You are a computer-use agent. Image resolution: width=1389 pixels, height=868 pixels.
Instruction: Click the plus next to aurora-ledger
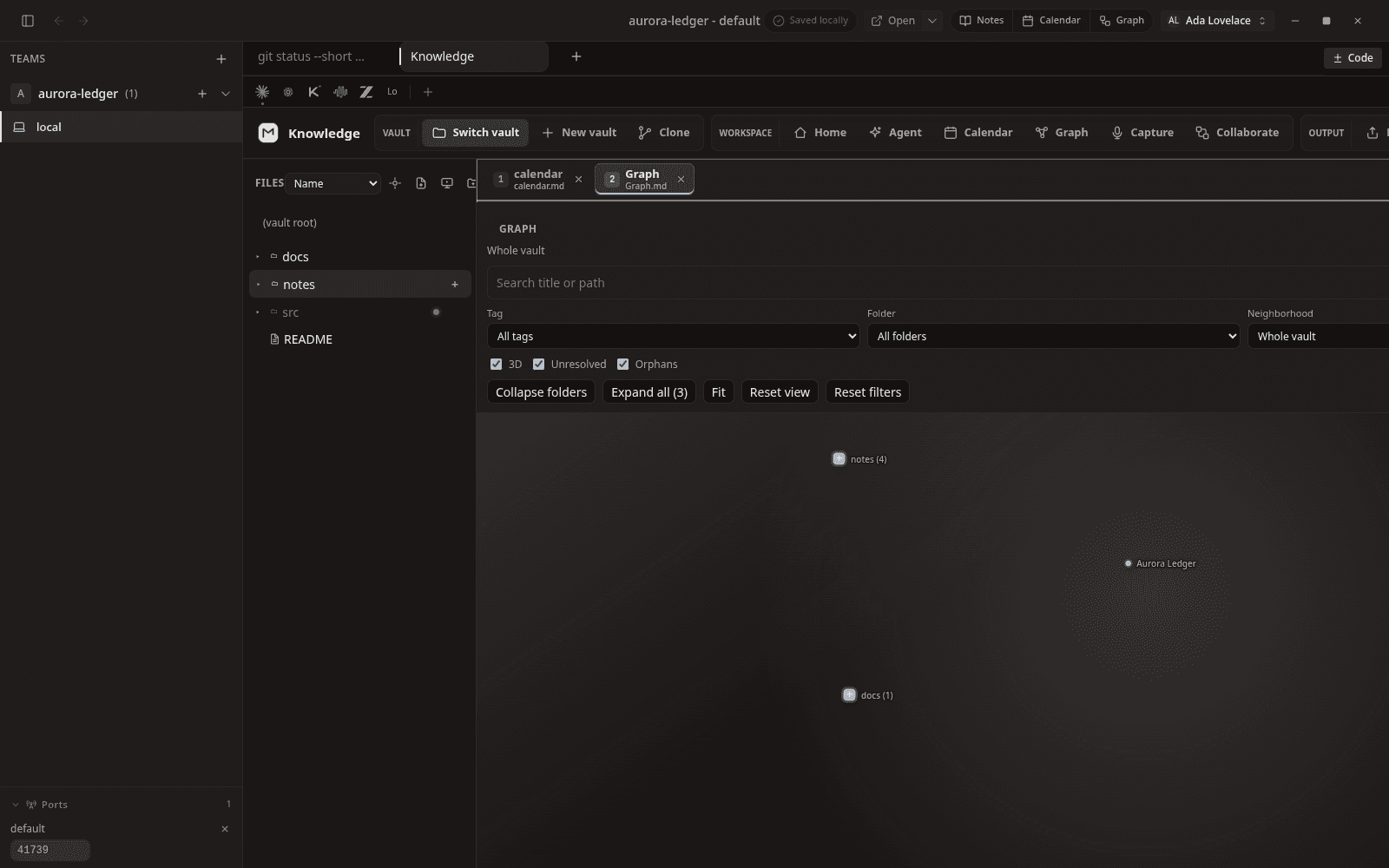[x=202, y=94]
